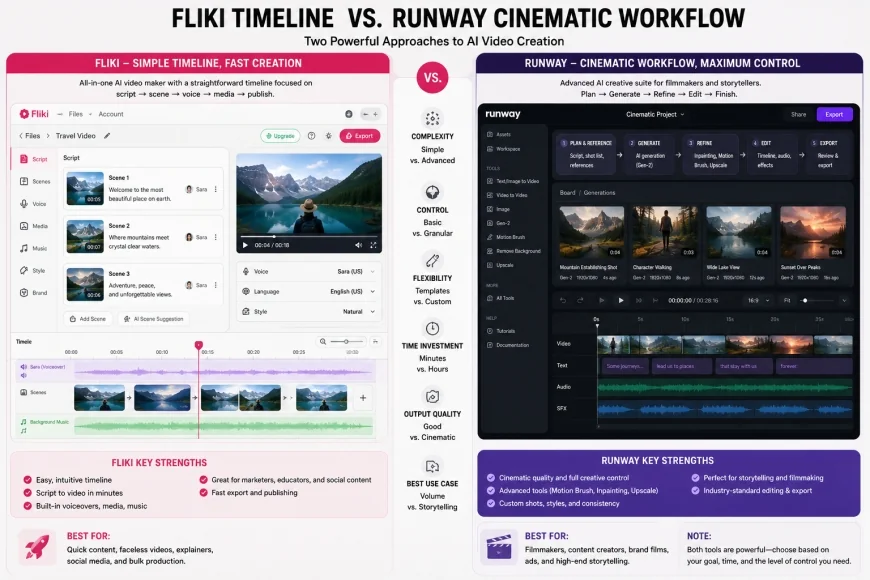Open Workspace in Runway sidebar
Image resolution: width=870 pixels, height=580 pixels.
coord(503,149)
